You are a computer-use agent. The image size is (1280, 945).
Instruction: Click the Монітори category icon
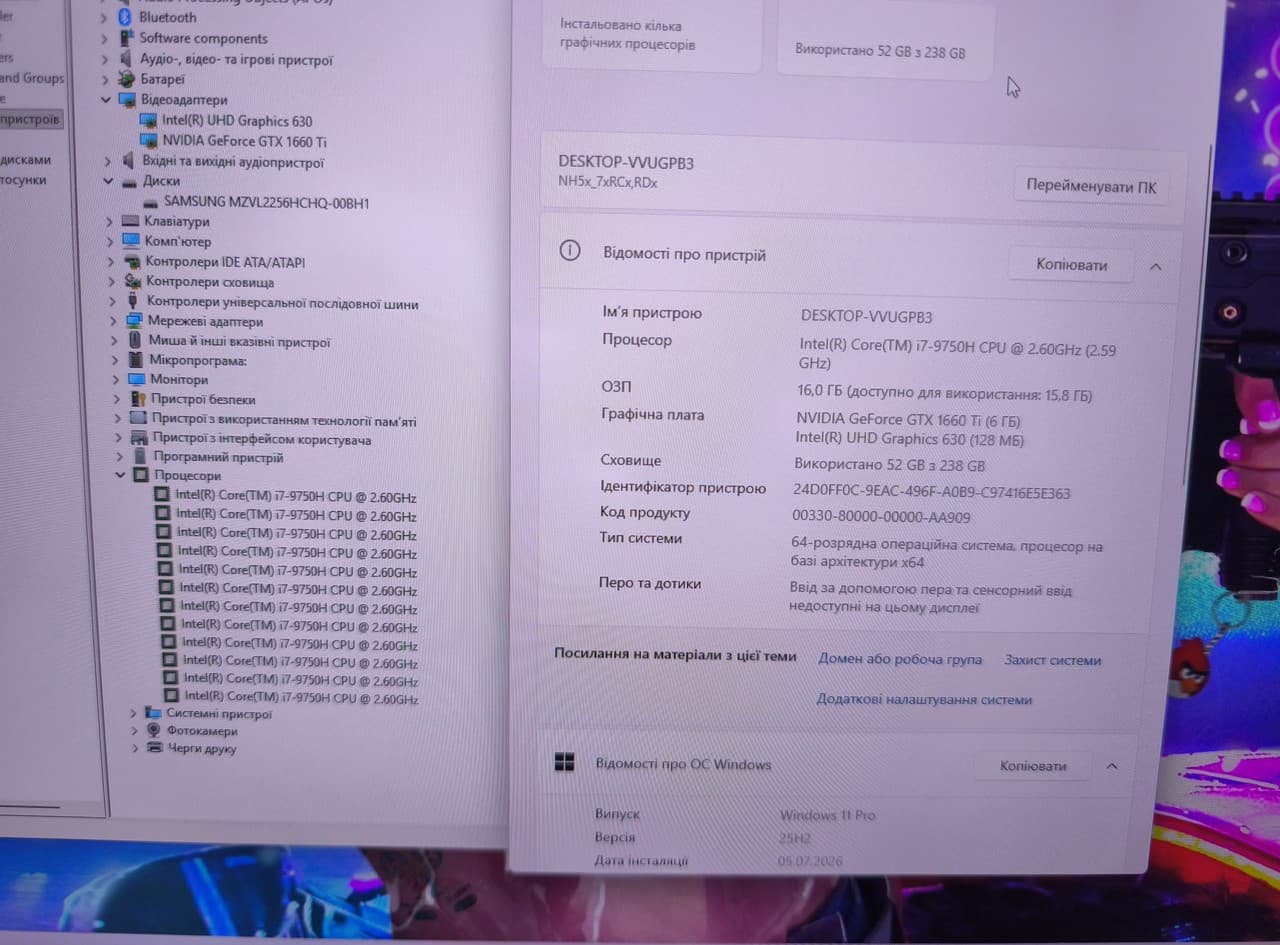click(136, 379)
